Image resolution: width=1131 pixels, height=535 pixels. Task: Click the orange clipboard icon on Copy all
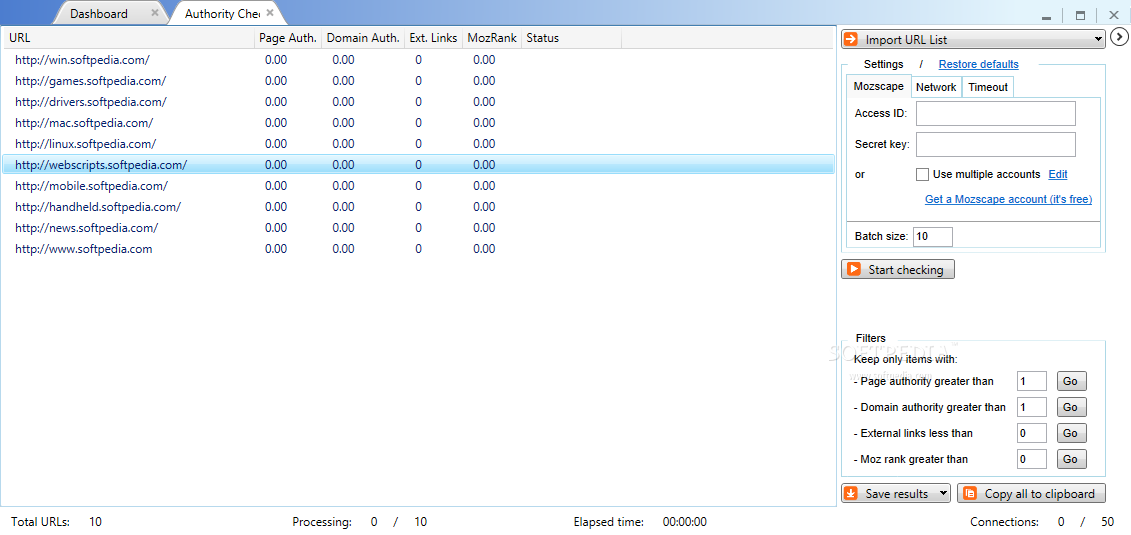[x=970, y=493]
